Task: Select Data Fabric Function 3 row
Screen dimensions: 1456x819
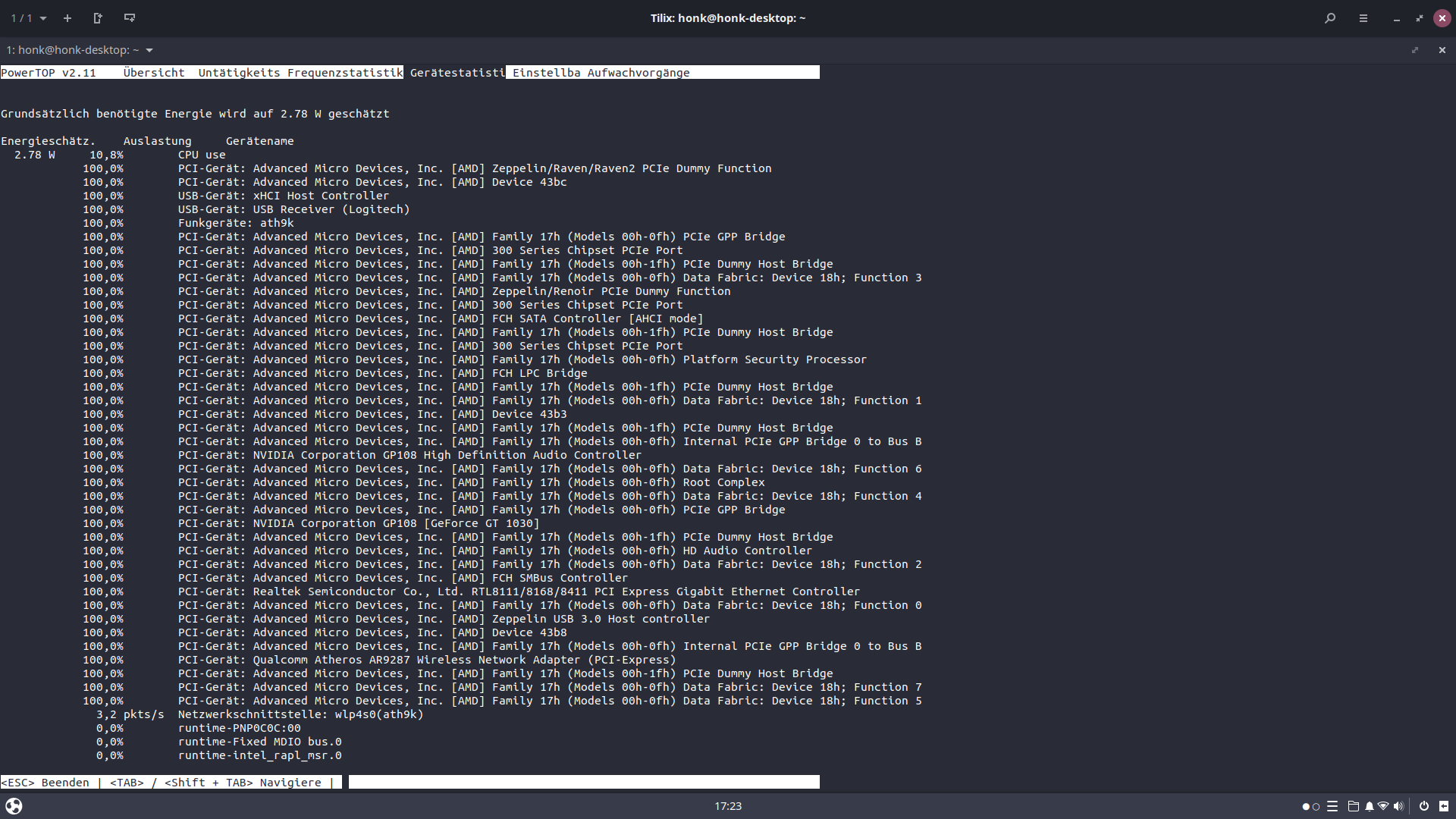Action: click(x=502, y=278)
